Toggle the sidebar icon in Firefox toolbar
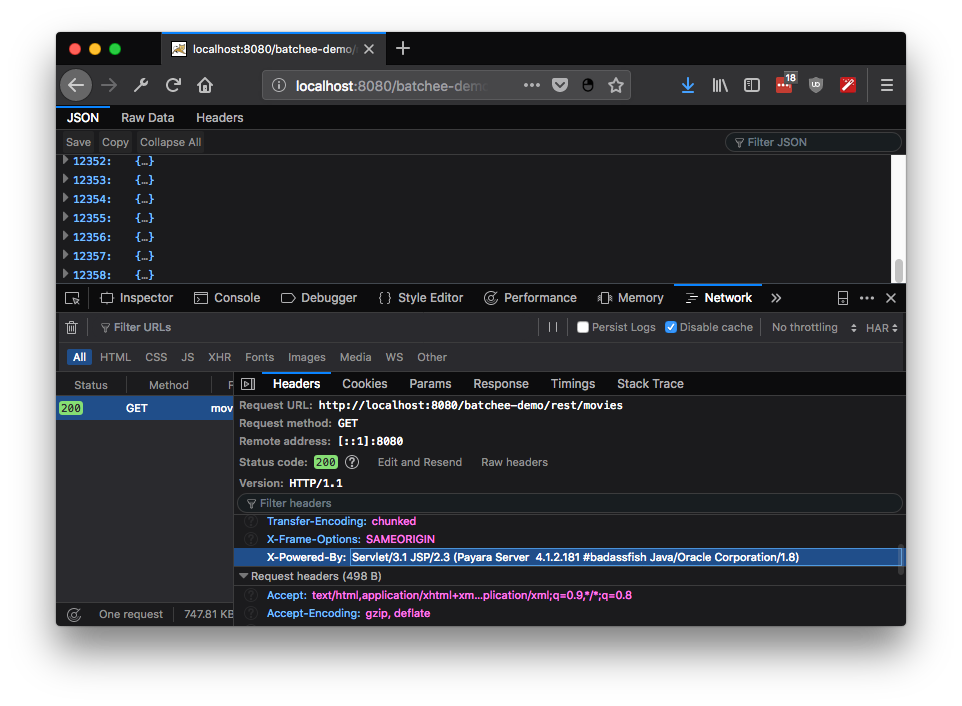Viewport: 962px width, 706px height. click(751, 85)
